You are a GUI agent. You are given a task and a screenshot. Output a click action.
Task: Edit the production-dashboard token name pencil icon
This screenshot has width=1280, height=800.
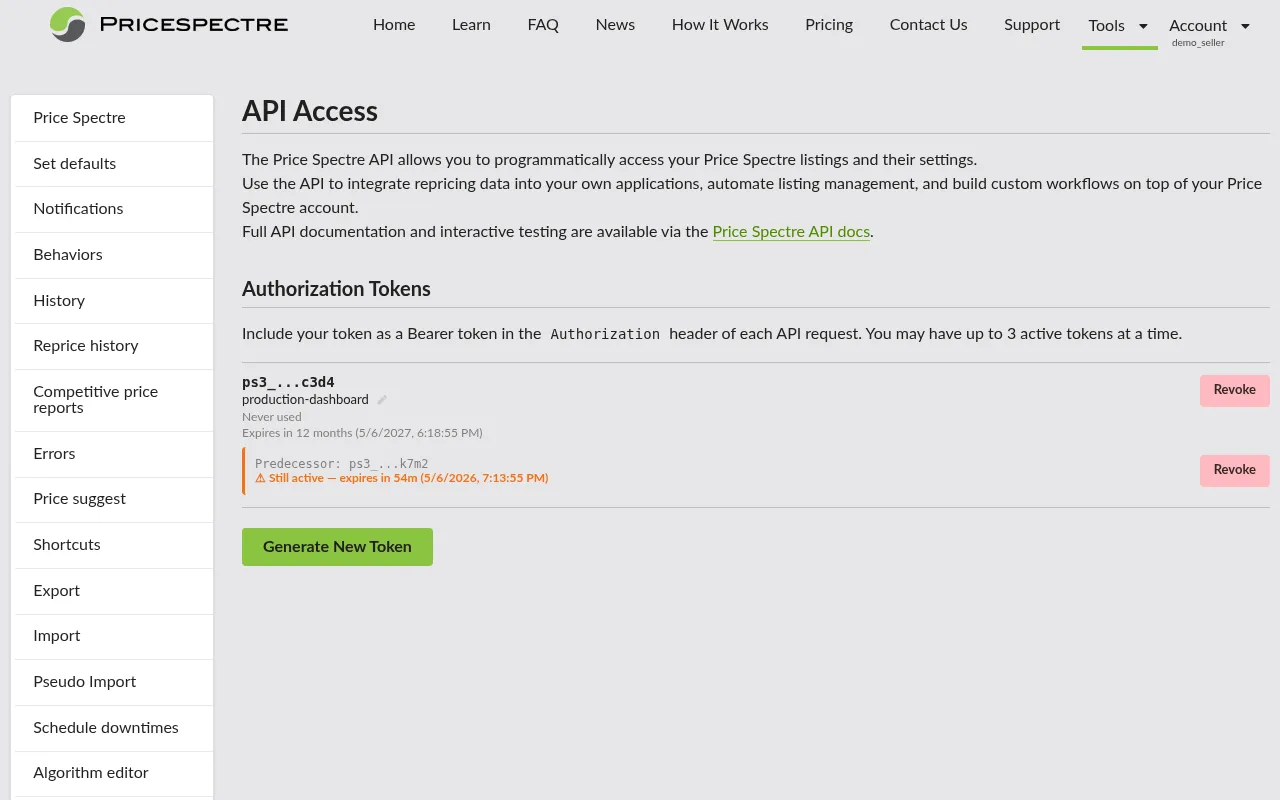[382, 400]
